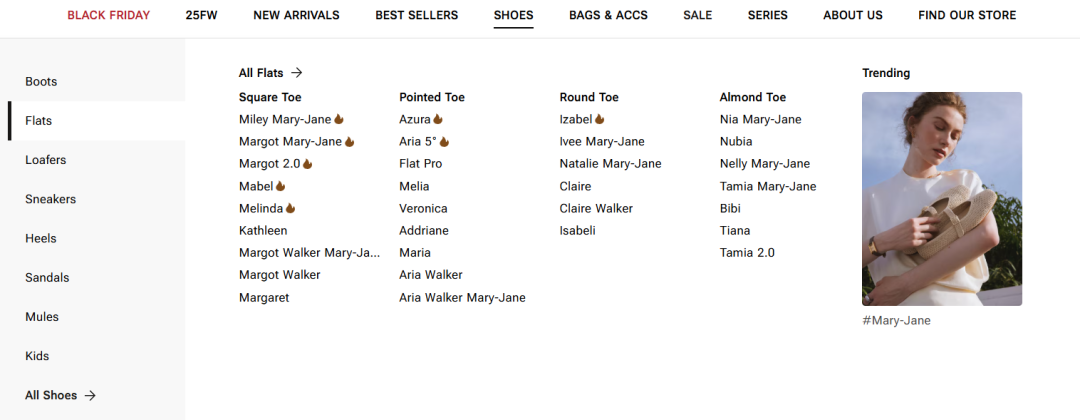This screenshot has width=1080, height=420.
Task: Select Loafers in the sidebar
Action: [x=46, y=160]
